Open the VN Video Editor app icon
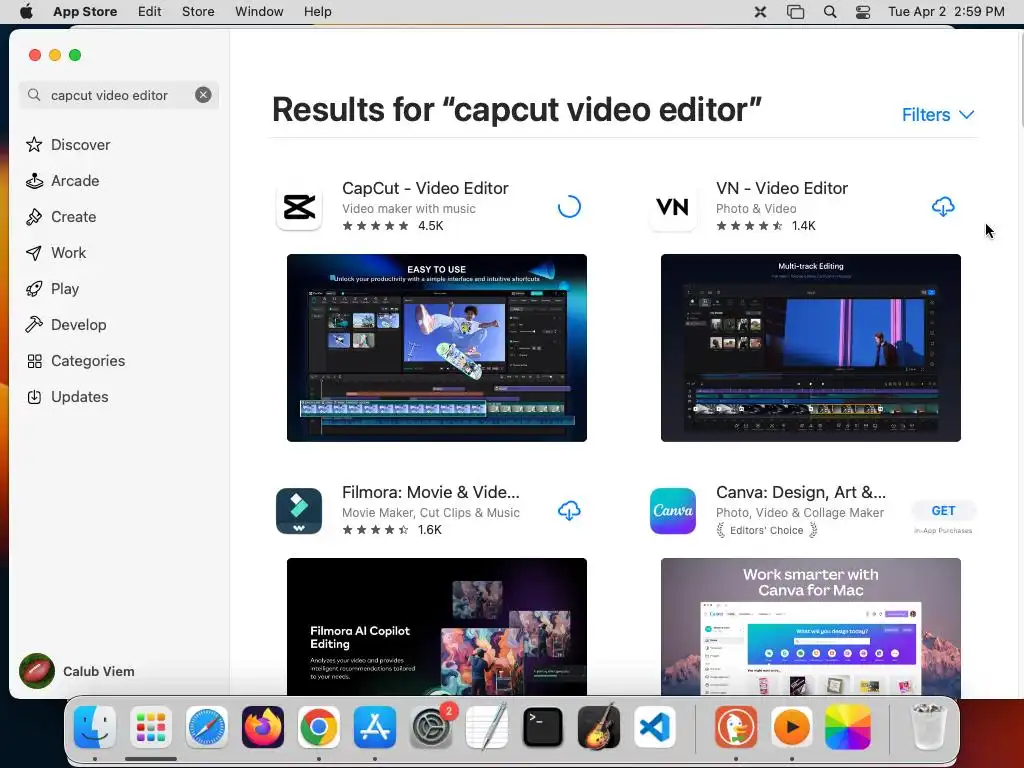Screen dimensions: 1024x768 (x=673, y=207)
